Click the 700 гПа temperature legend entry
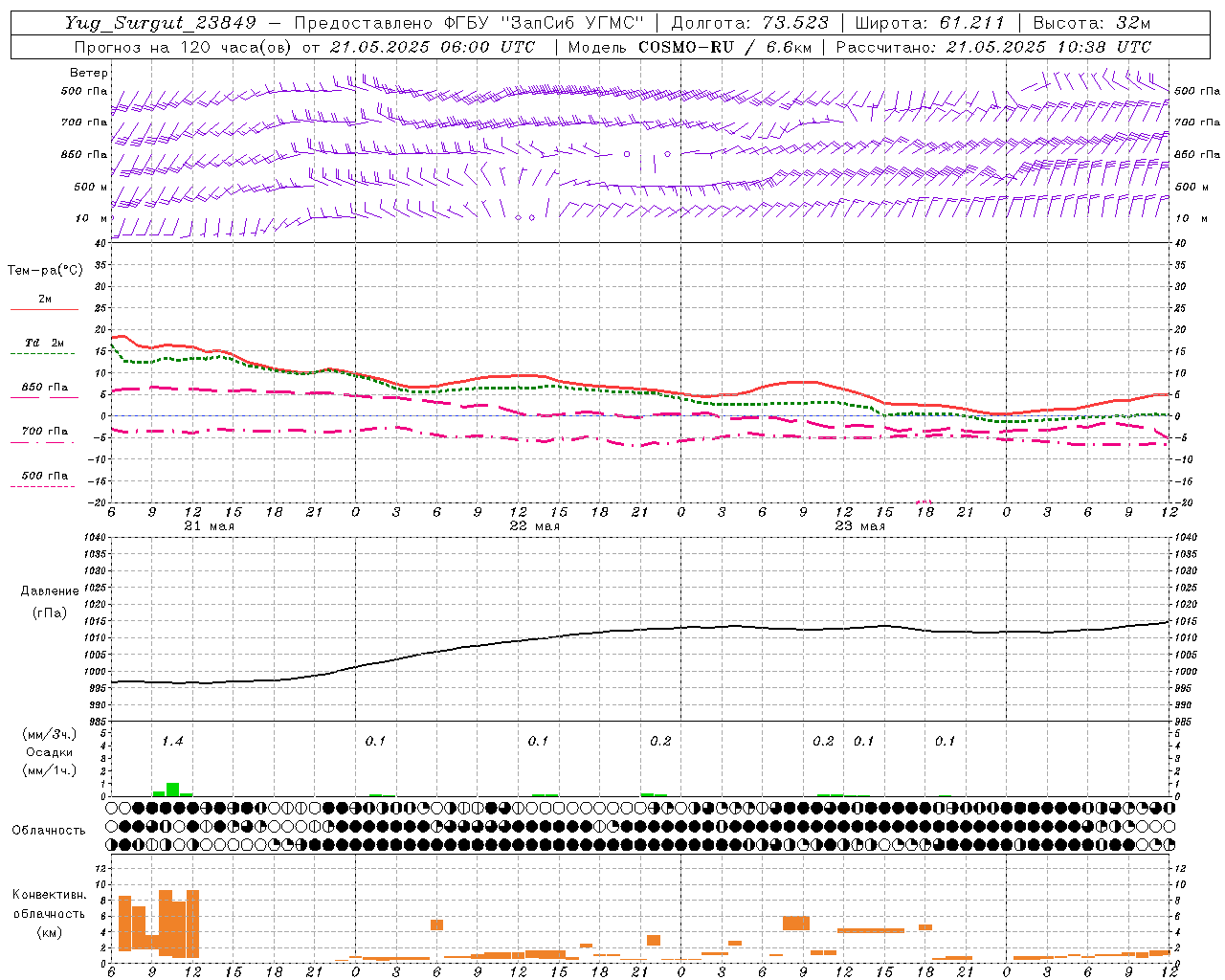 (44, 432)
